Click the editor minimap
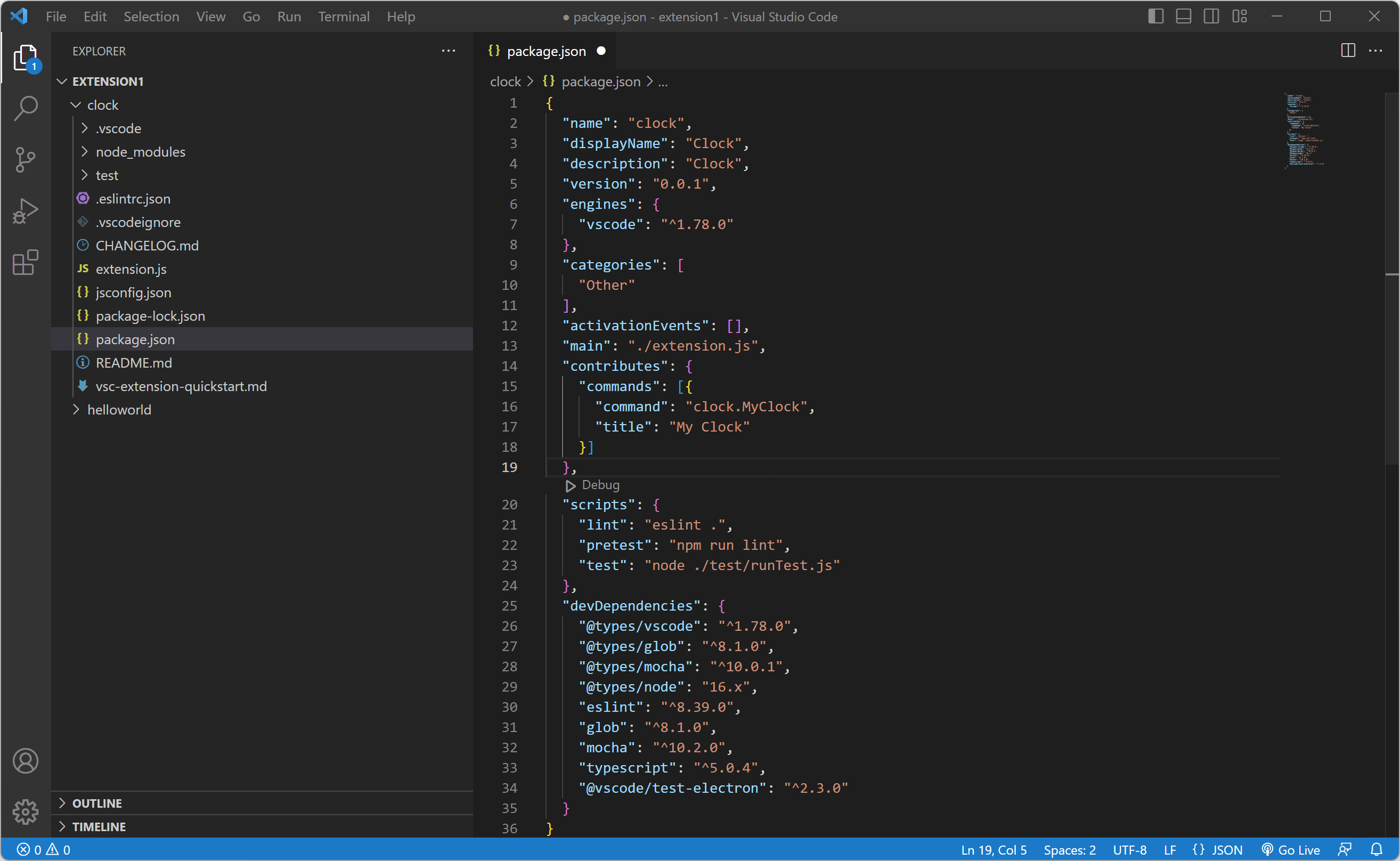This screenshot has width=1400, height=861. point(1304,131)
